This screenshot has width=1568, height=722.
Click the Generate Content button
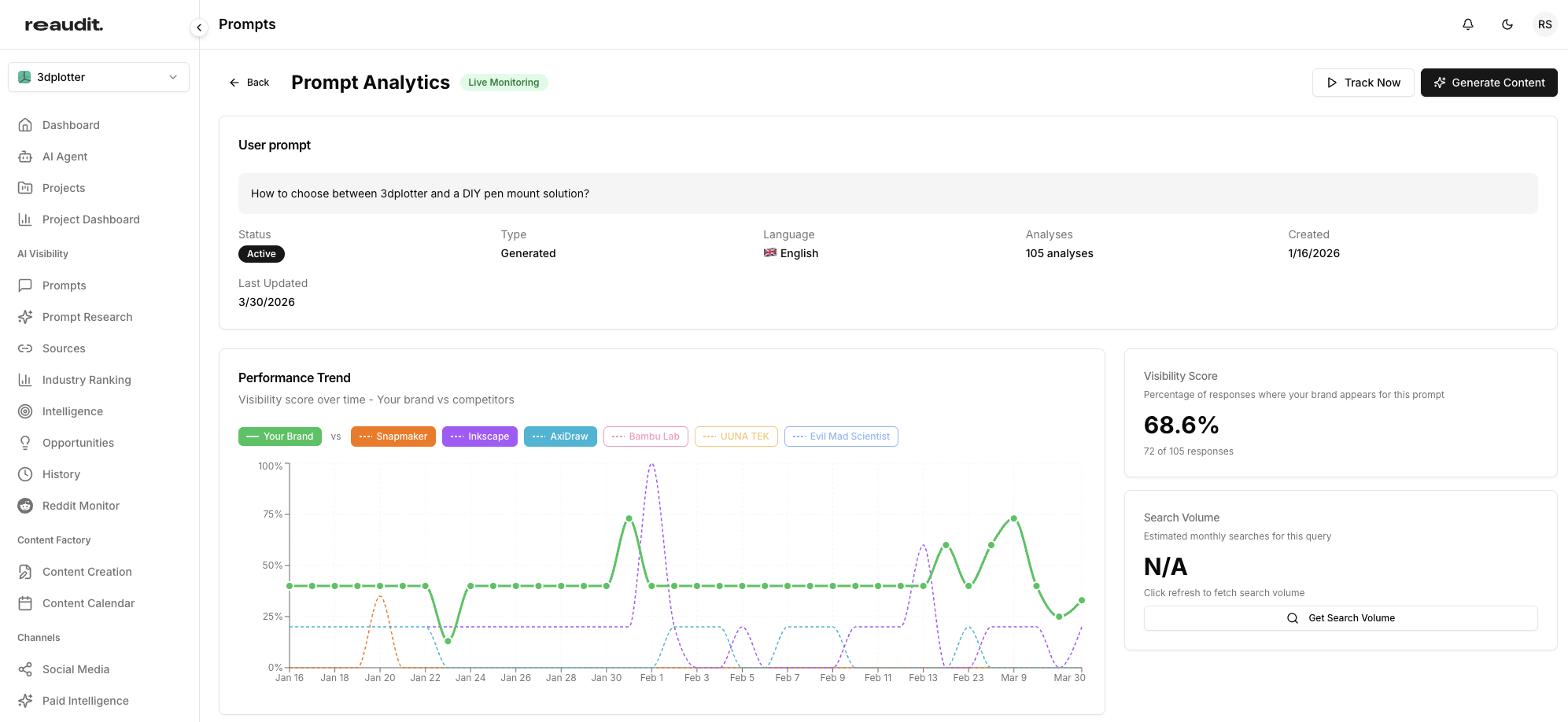(1489, 83)
